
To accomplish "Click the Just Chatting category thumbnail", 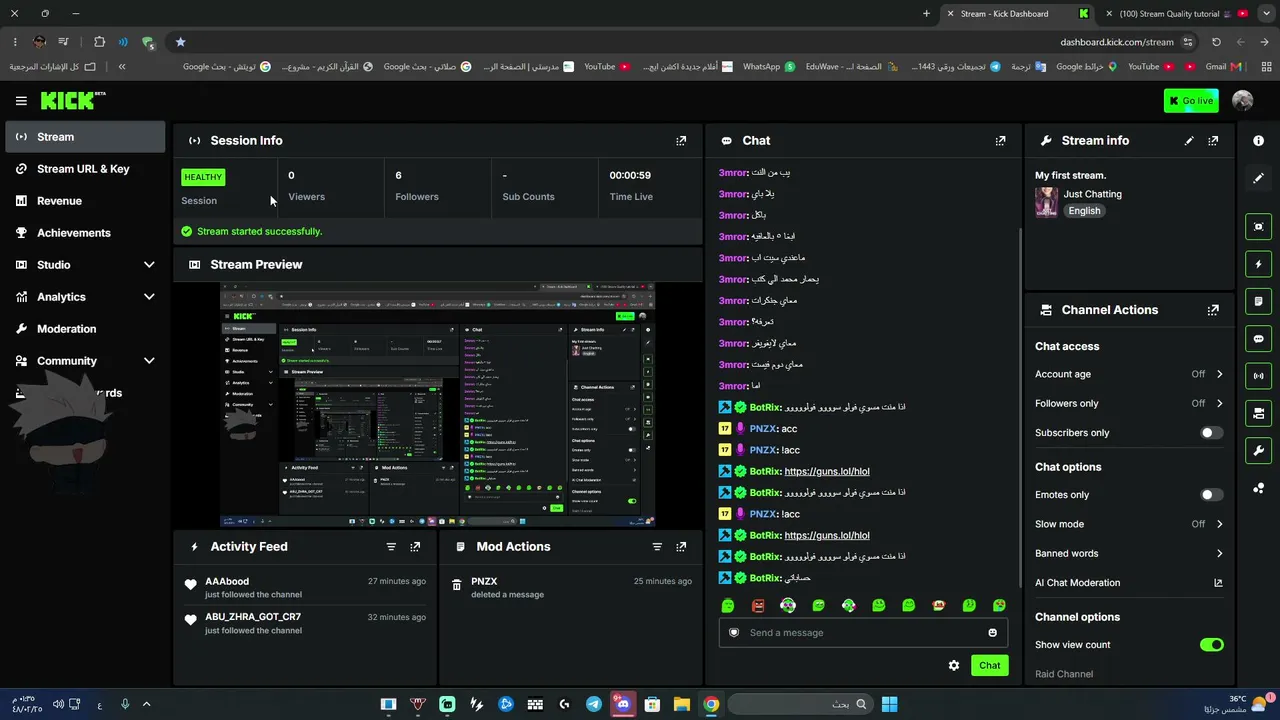I will coord(1046,202).
